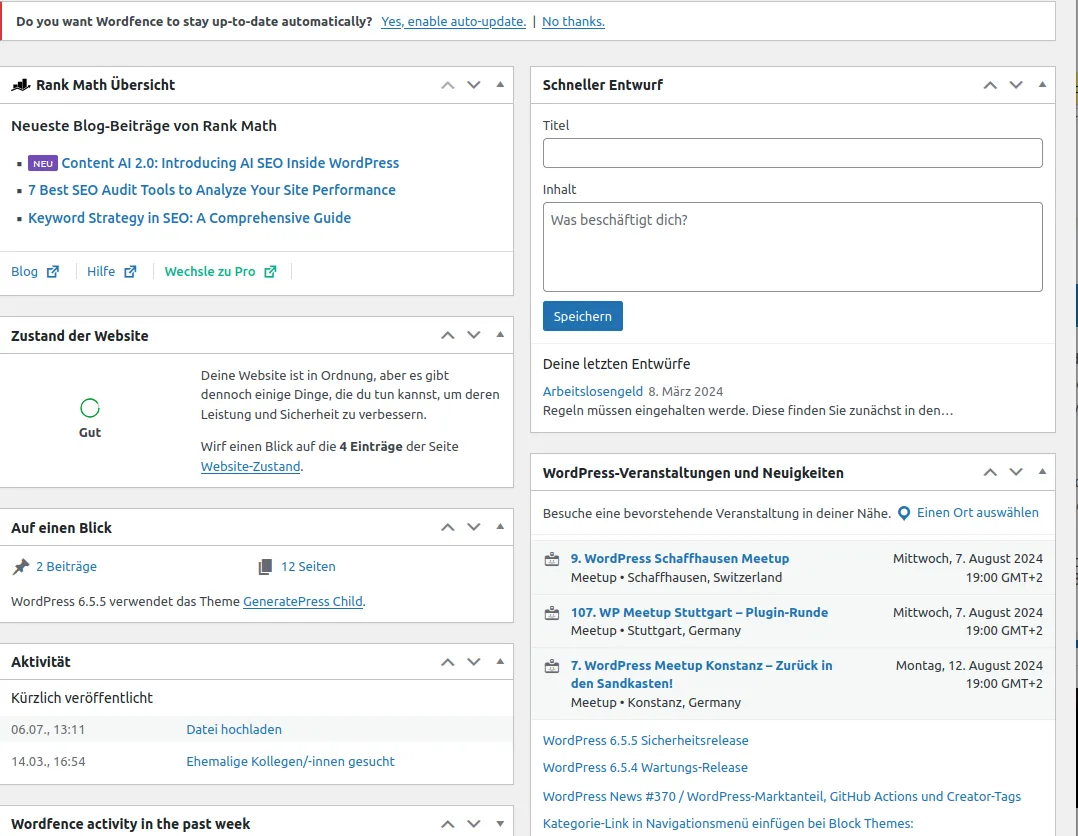The width and height of the screenshot is (1078, 836).
Task: Open 7 Best SEO Audit Tools post
Action: pos(212,190)
